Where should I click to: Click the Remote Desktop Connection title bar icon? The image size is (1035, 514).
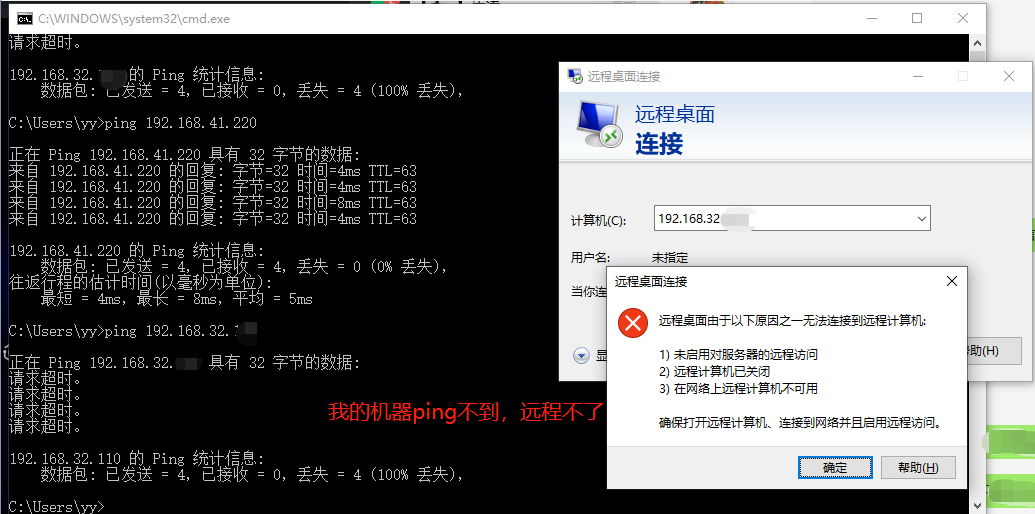tap(575, 76)
